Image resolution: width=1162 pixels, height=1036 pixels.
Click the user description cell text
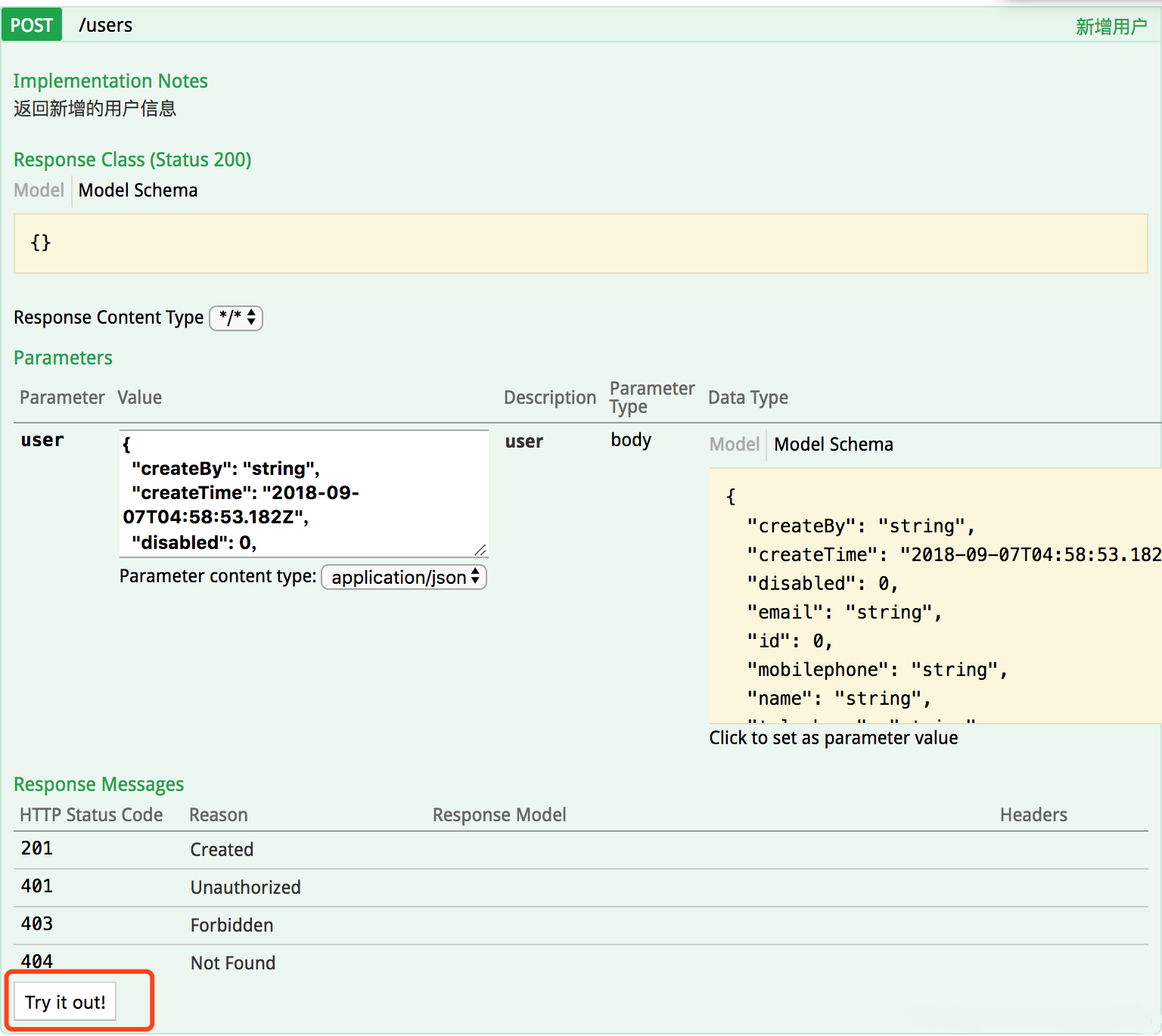(x=524, y=442)
